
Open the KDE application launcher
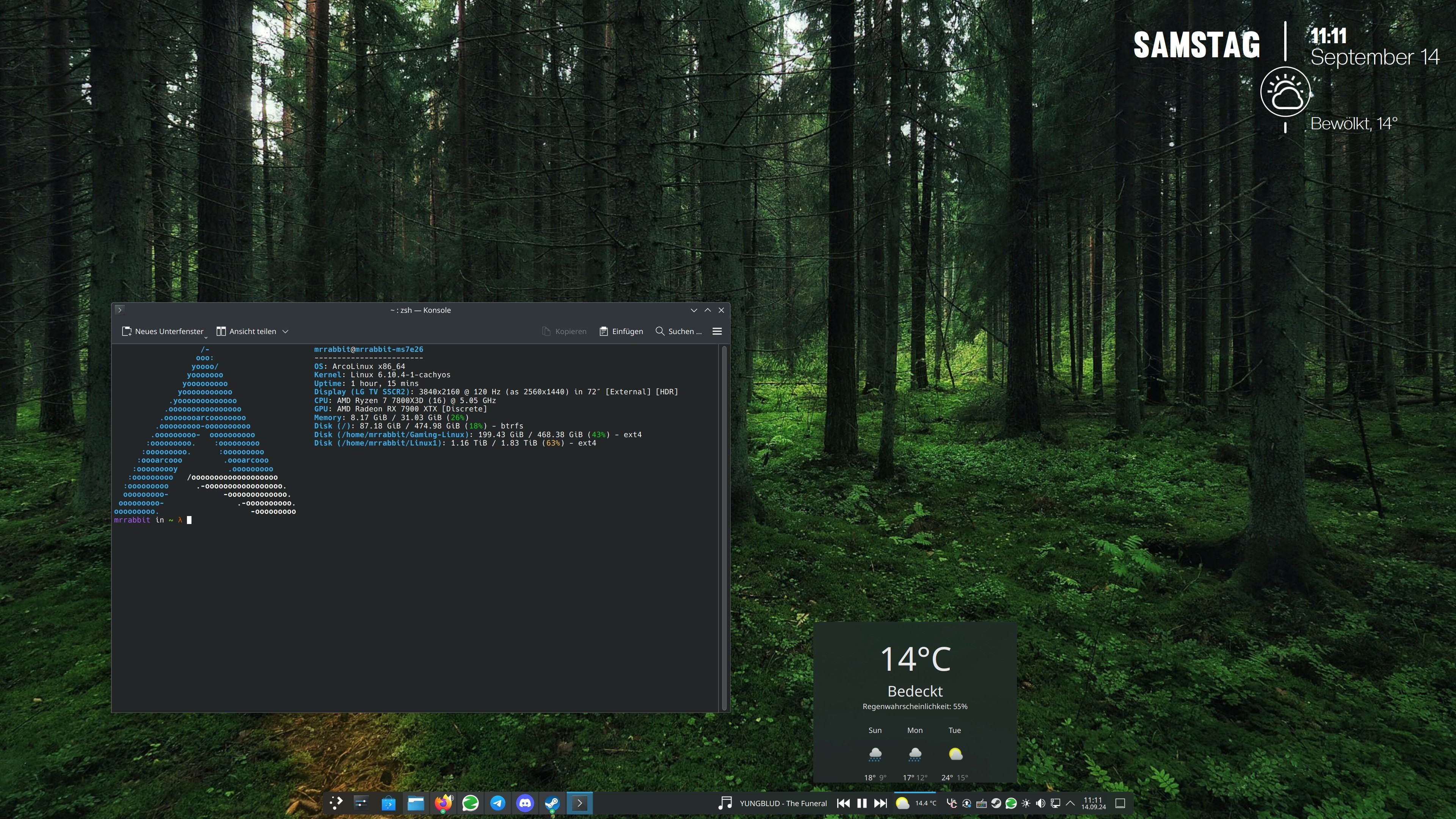click(336, 803)
